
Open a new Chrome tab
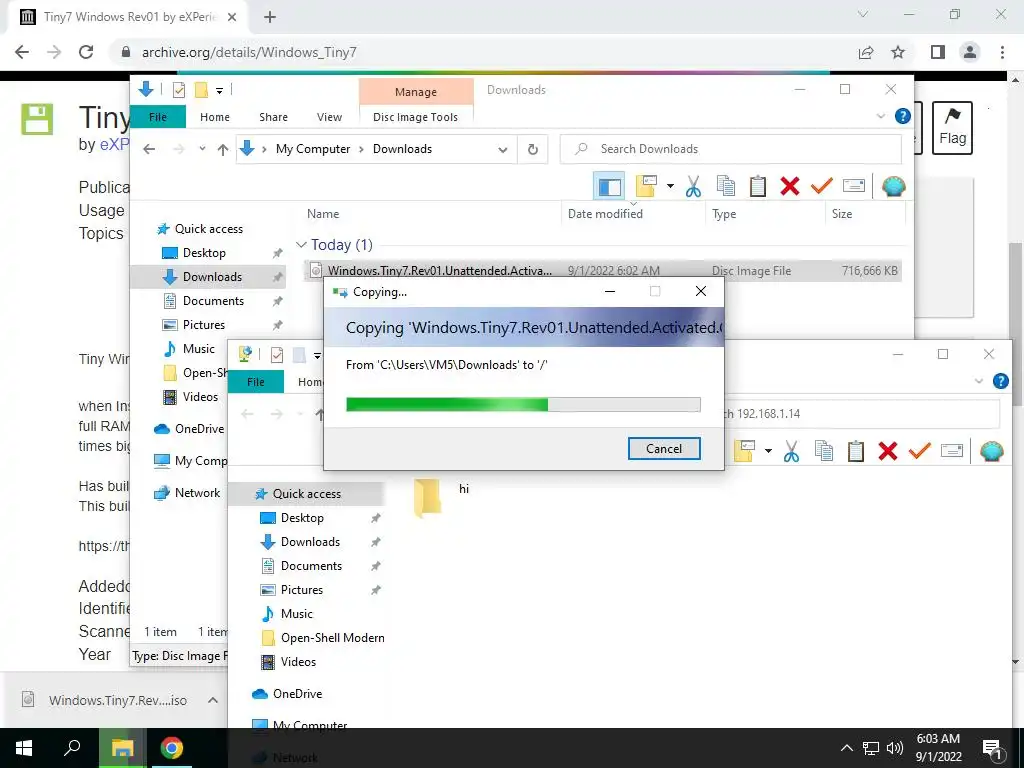pos(270,18)
